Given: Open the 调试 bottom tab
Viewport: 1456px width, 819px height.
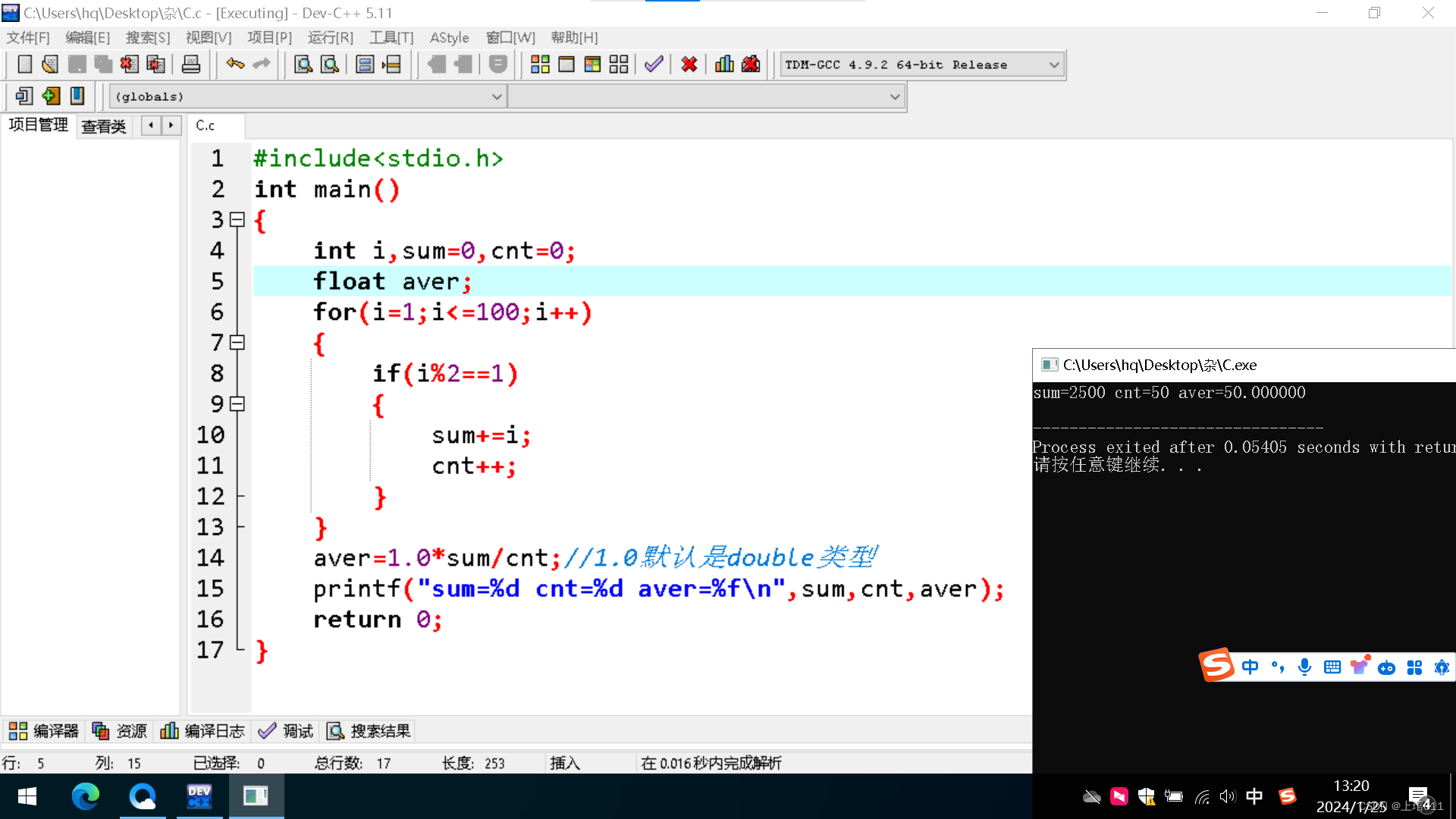Looking at the screenshot, I should [x=286, y=731].
